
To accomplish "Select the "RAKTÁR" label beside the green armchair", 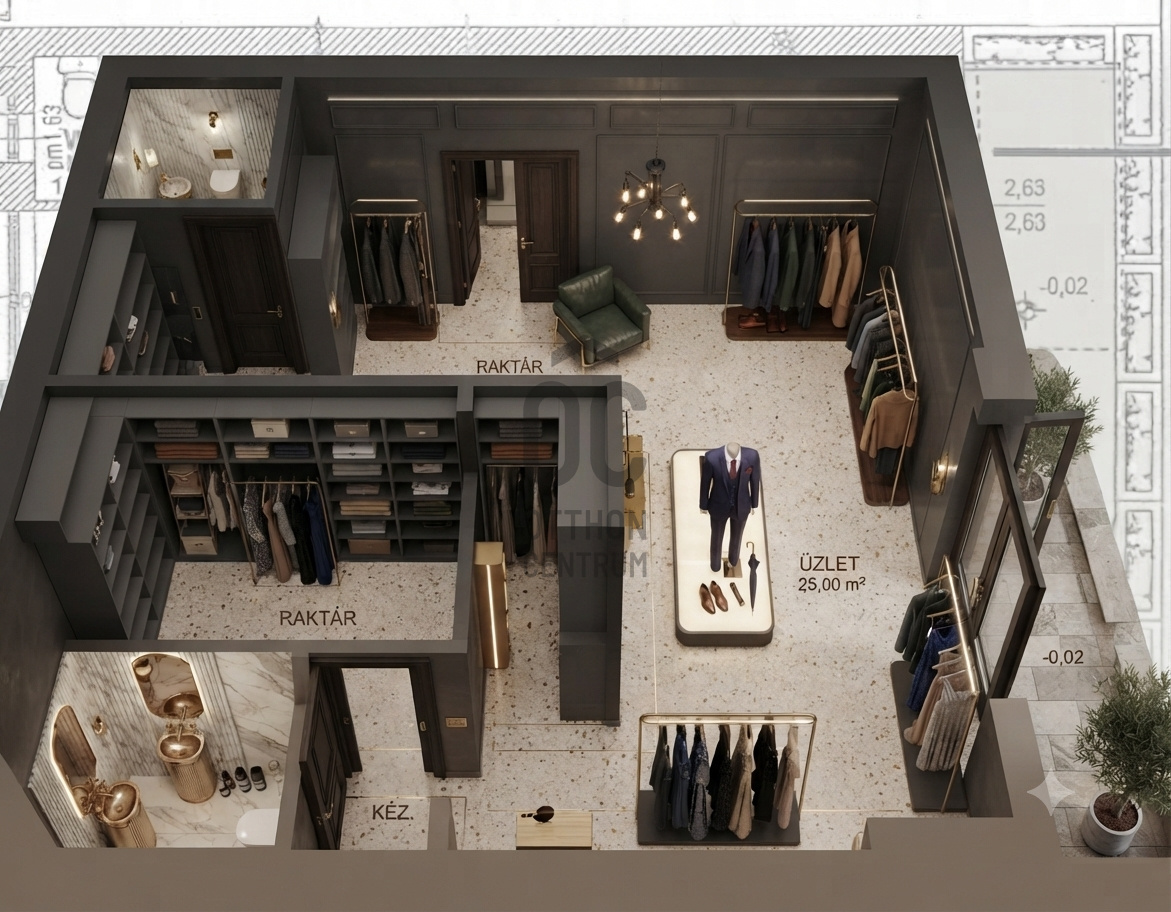I will pos(510,366).
